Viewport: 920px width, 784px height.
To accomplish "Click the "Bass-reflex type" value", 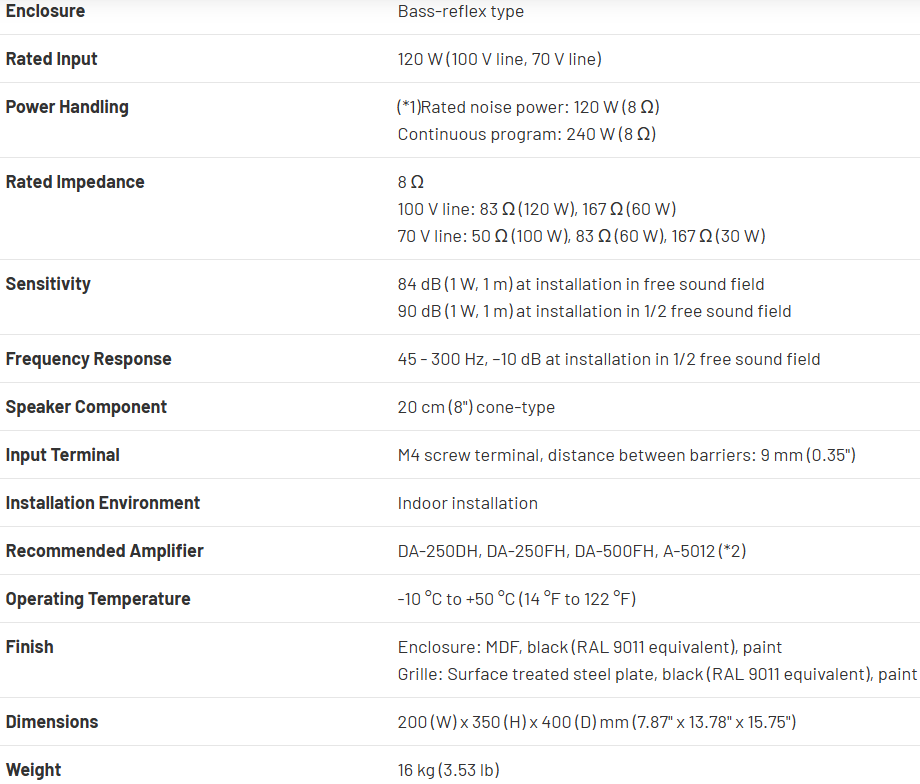I will pyautogui.click(x=460, y=12).
